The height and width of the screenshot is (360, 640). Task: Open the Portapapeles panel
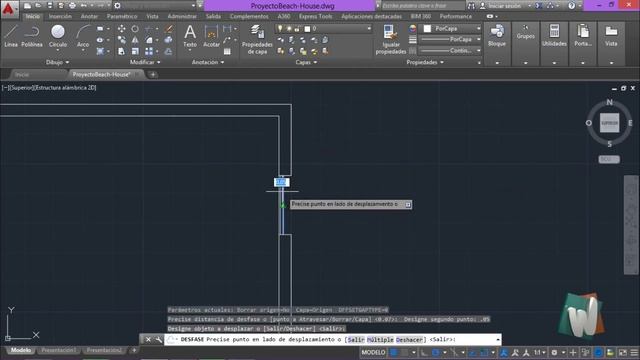[x=583, y=36]
